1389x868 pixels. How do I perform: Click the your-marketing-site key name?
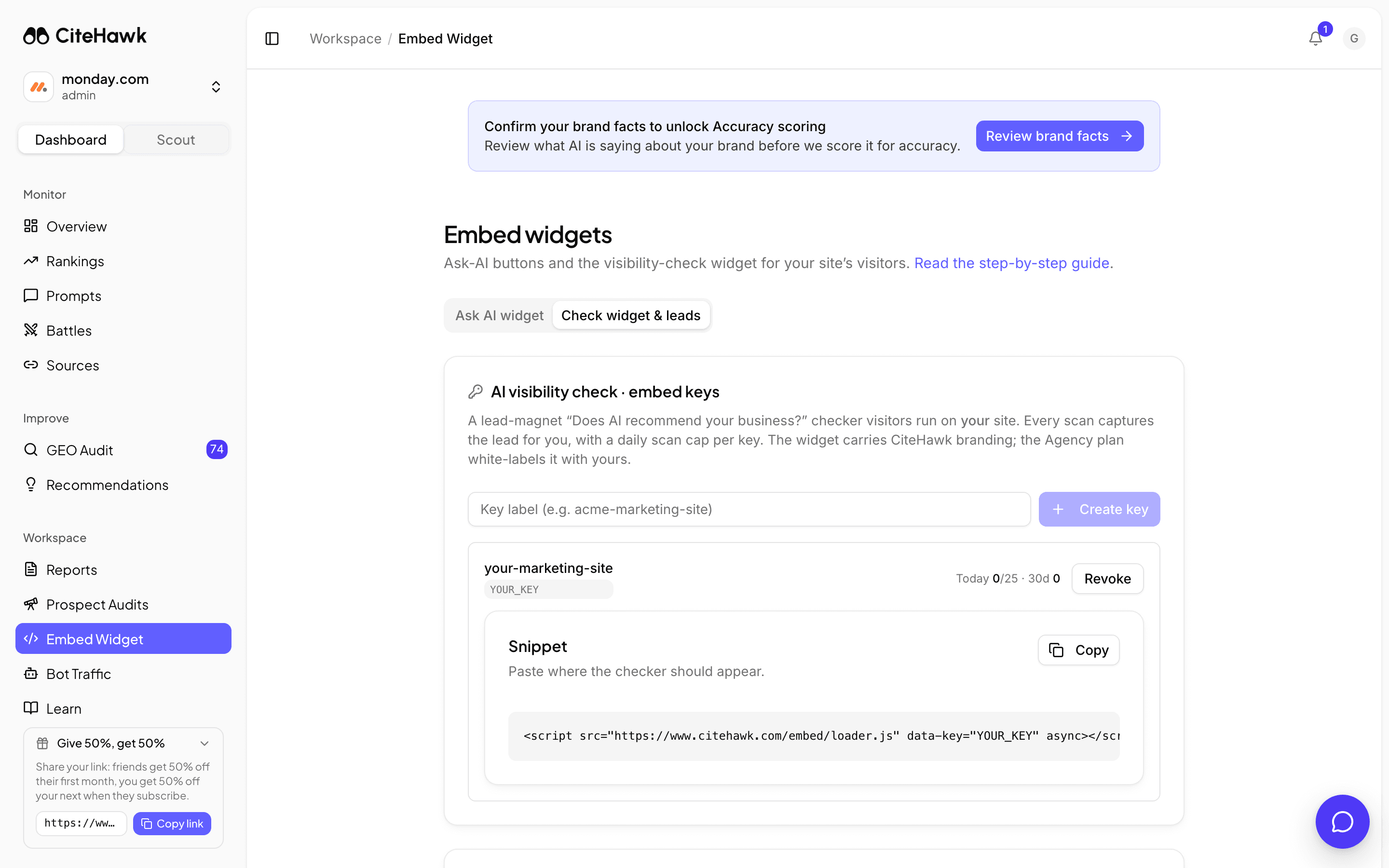(549, 569)
